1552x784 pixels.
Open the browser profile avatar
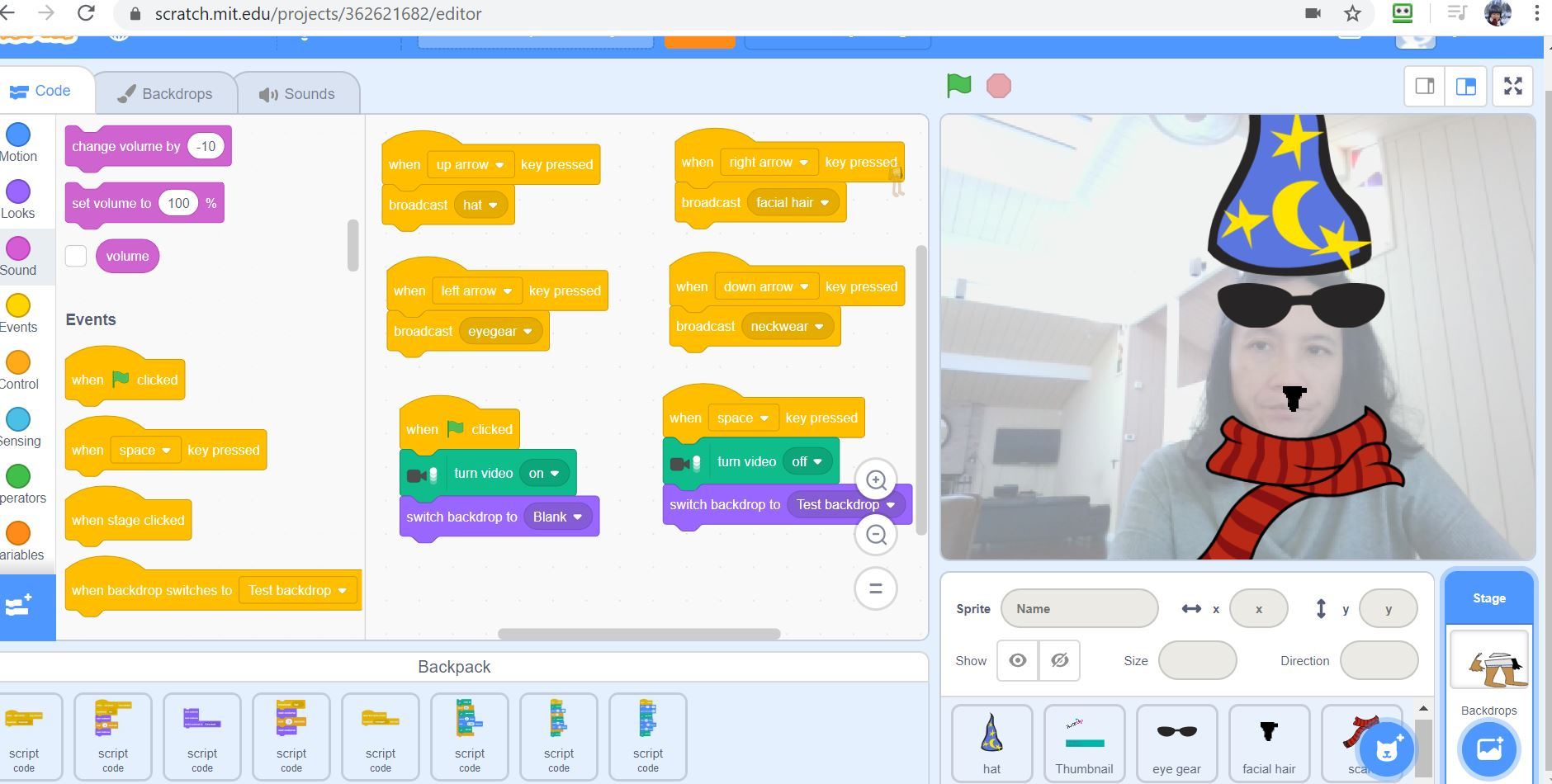click(1498, 13)
